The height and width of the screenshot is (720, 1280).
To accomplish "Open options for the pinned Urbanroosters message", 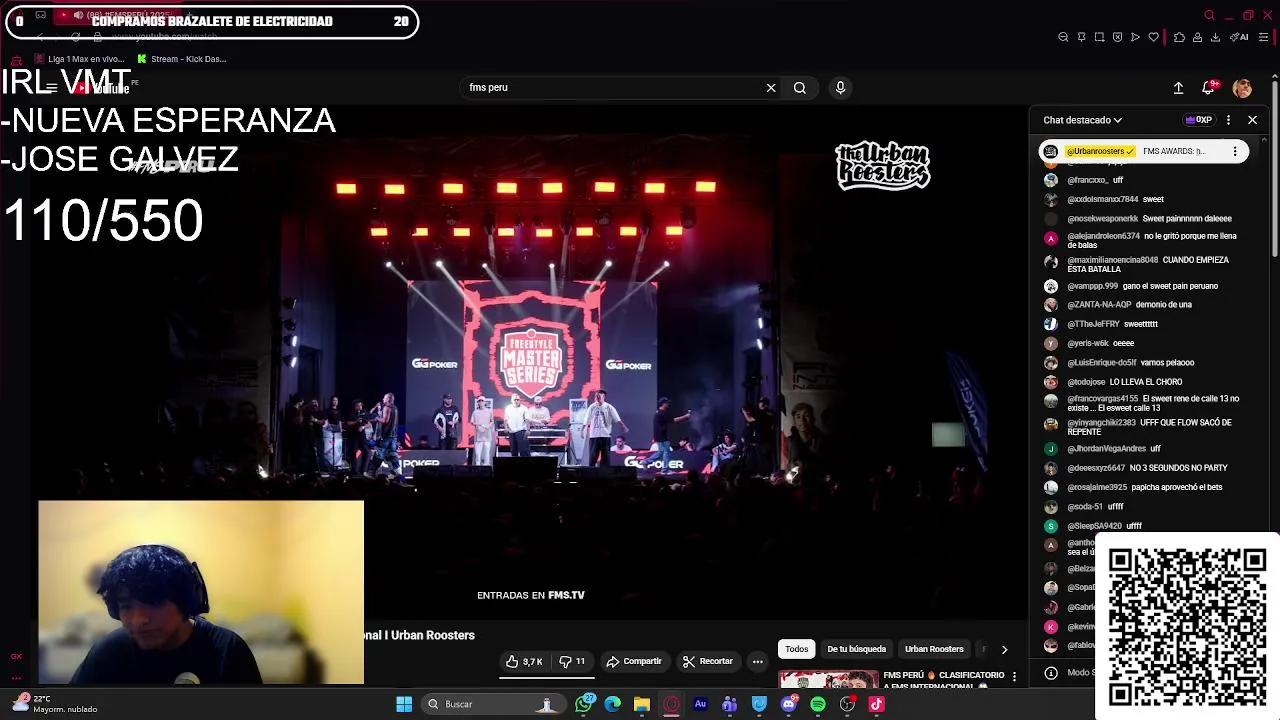I will pyautogui.click(x=1235, y=151).
